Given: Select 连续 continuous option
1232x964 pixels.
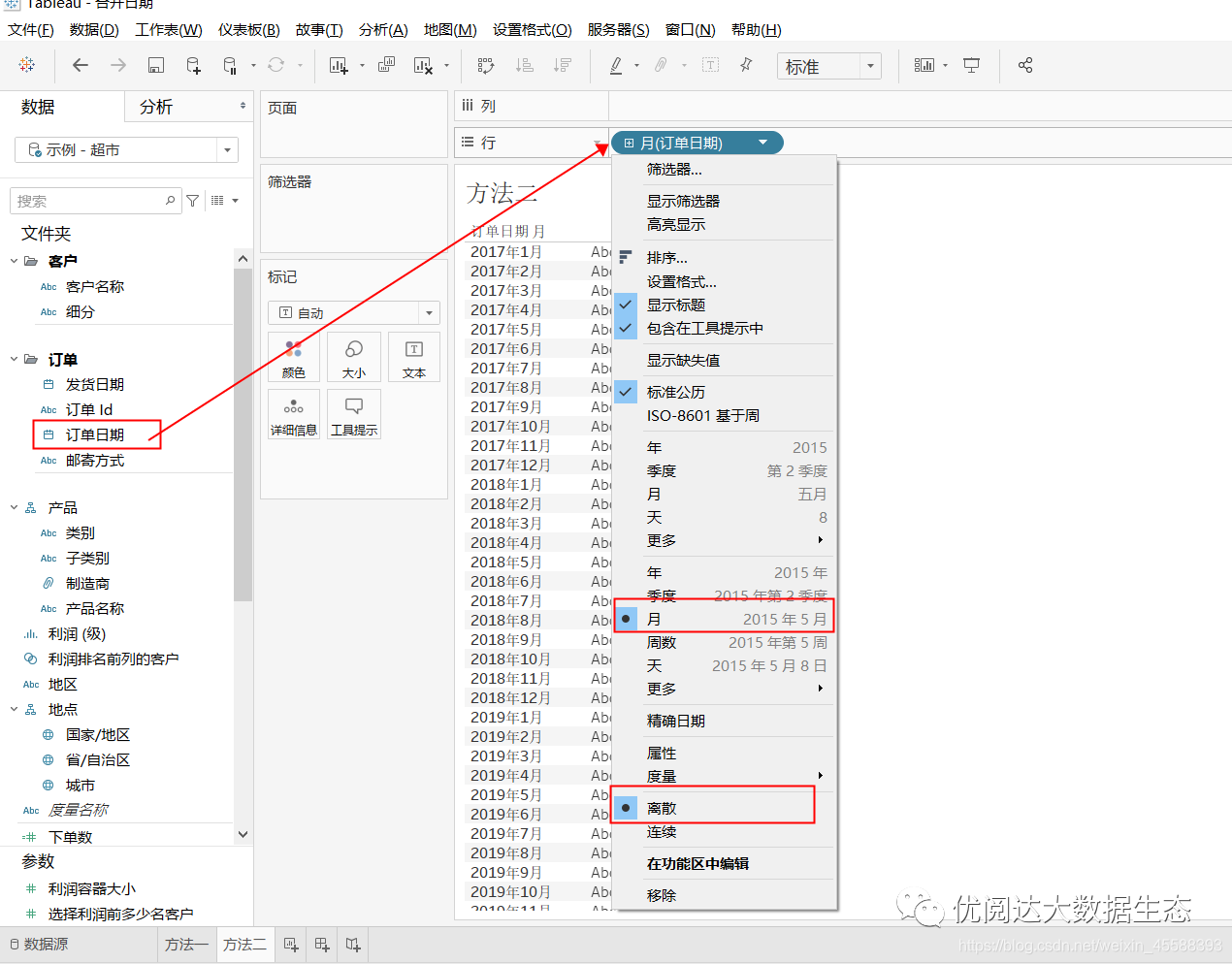Looking at the screenshot, I should click(x=724, y=831).
